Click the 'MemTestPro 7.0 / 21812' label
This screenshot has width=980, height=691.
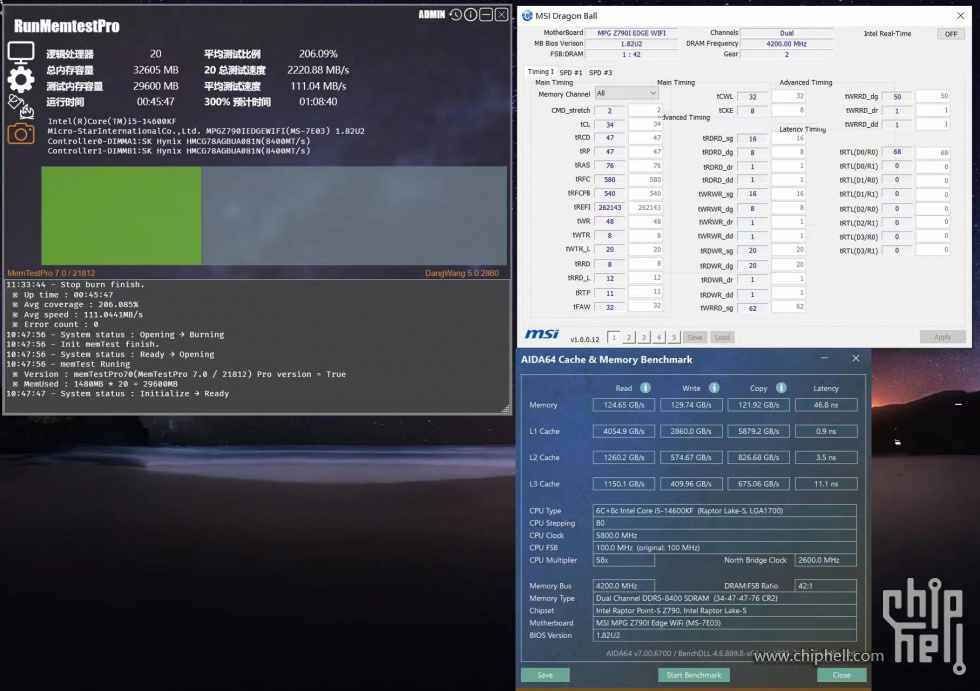point(51,273)
